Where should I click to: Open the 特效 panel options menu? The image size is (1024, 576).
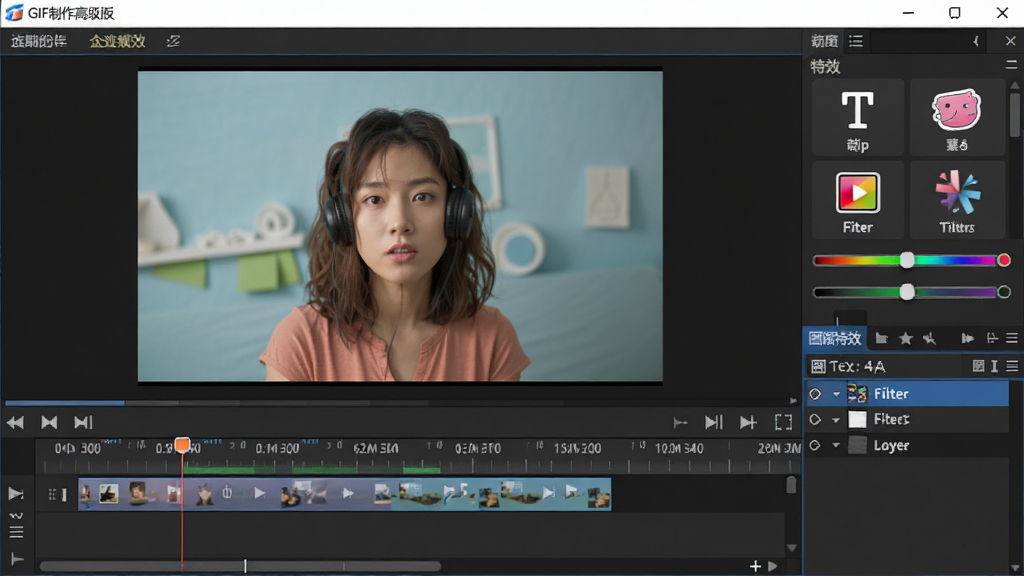[x=1012, y=65]
